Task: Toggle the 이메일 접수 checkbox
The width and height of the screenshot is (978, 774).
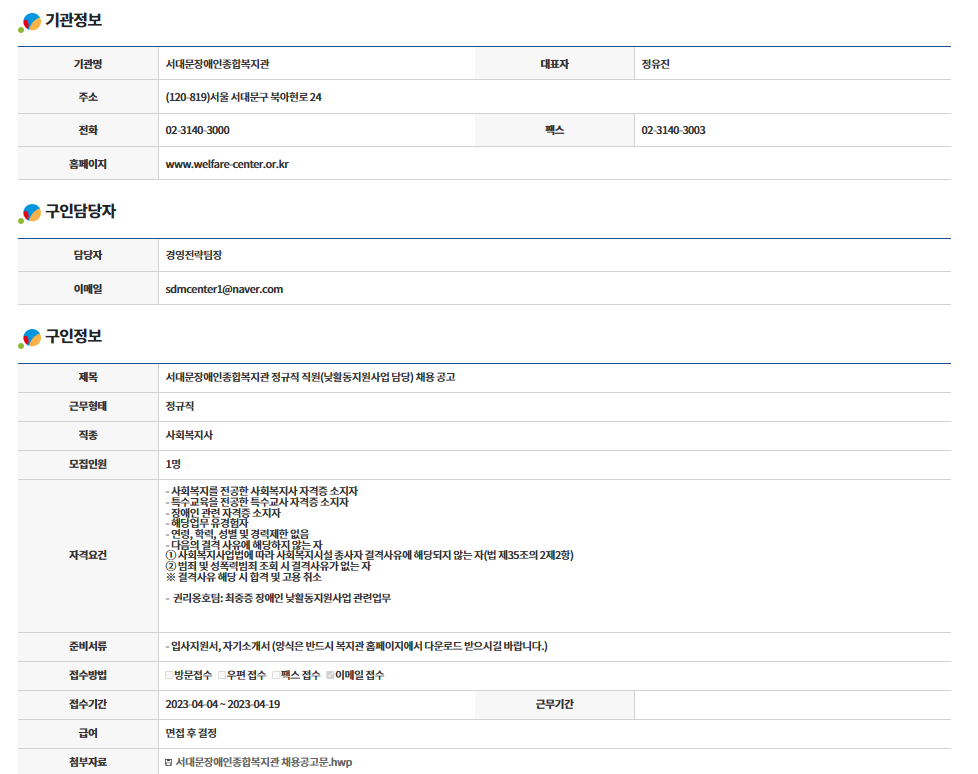Action: coord(331,675)
